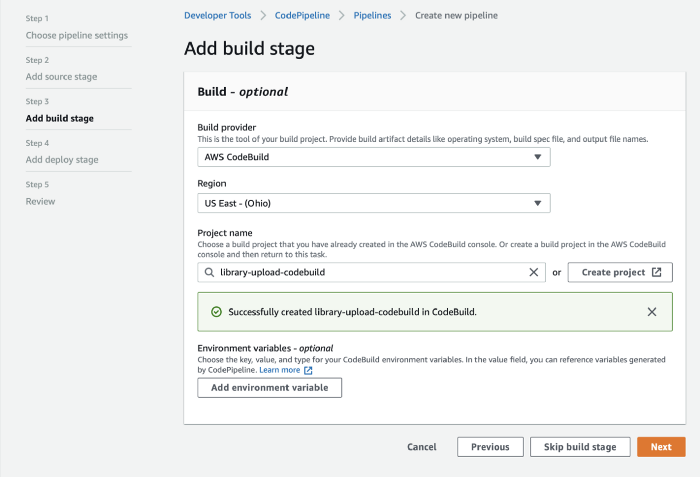Open the CodePipeline breadcrumb link
The height and width of the screenshot is (477, 700).
[302, 15]
